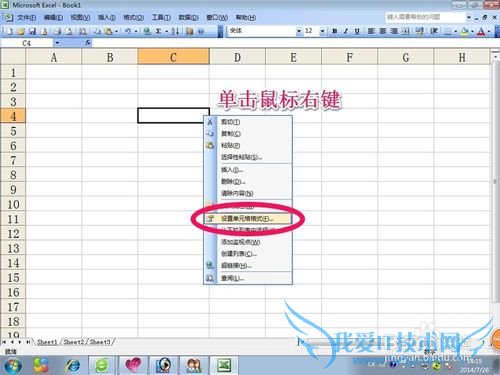This screenshot has width=500, height=375.
Task: Click the Print Preview toolbar icon
Action: pos(69,31)
